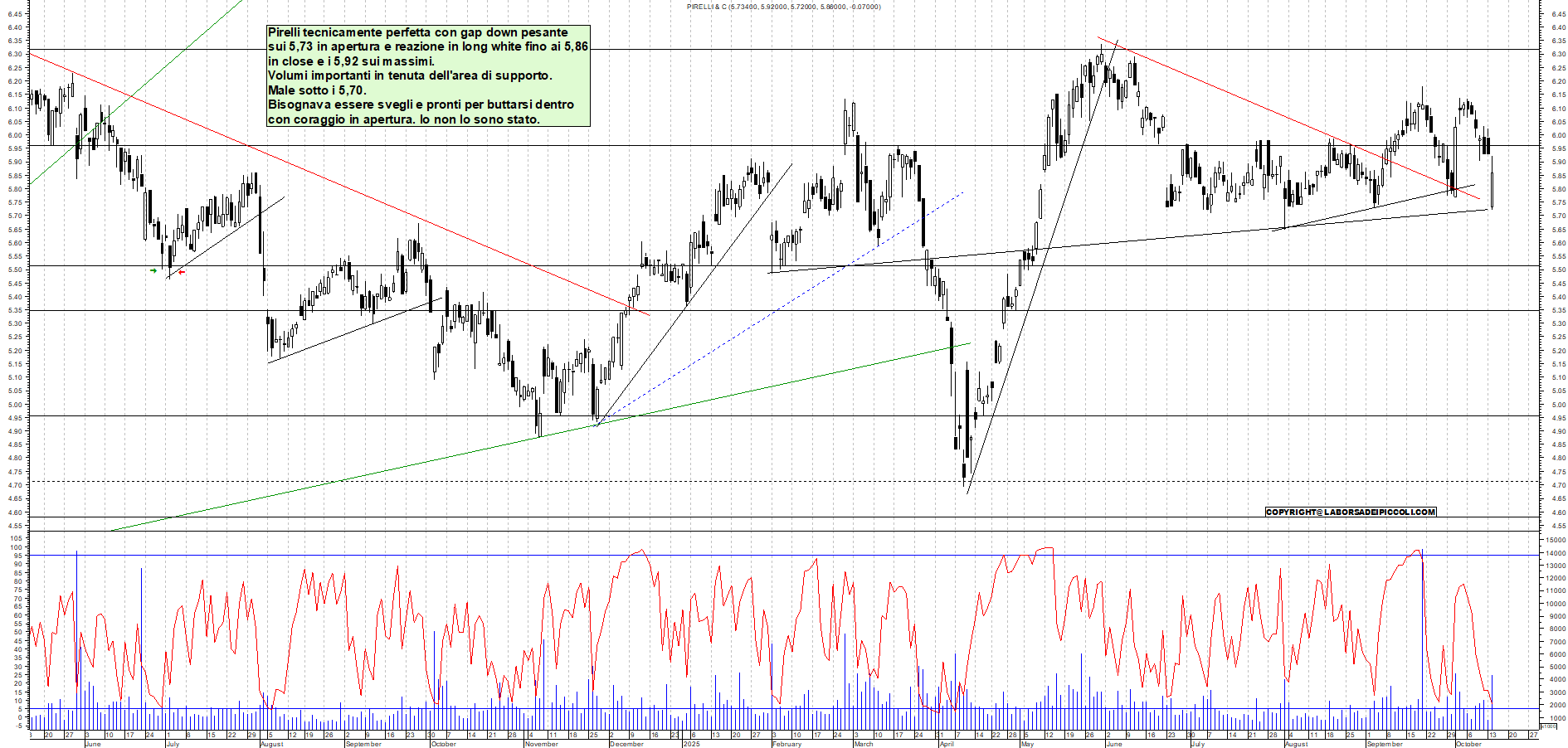This screenshot has height=748, width=1568.
Task: Click the PIRELLI & C chart title
Action: pos(783,7)
